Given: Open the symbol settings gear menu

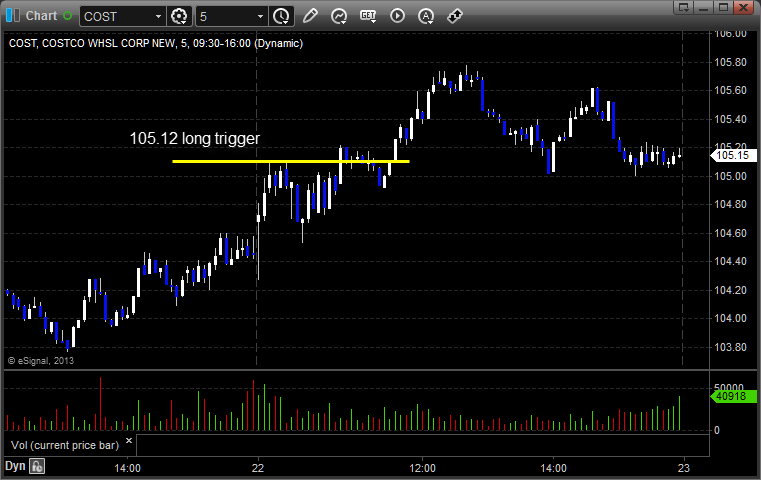Looking at the screenshot, I should pyautogui.click(x=179, y=17).
